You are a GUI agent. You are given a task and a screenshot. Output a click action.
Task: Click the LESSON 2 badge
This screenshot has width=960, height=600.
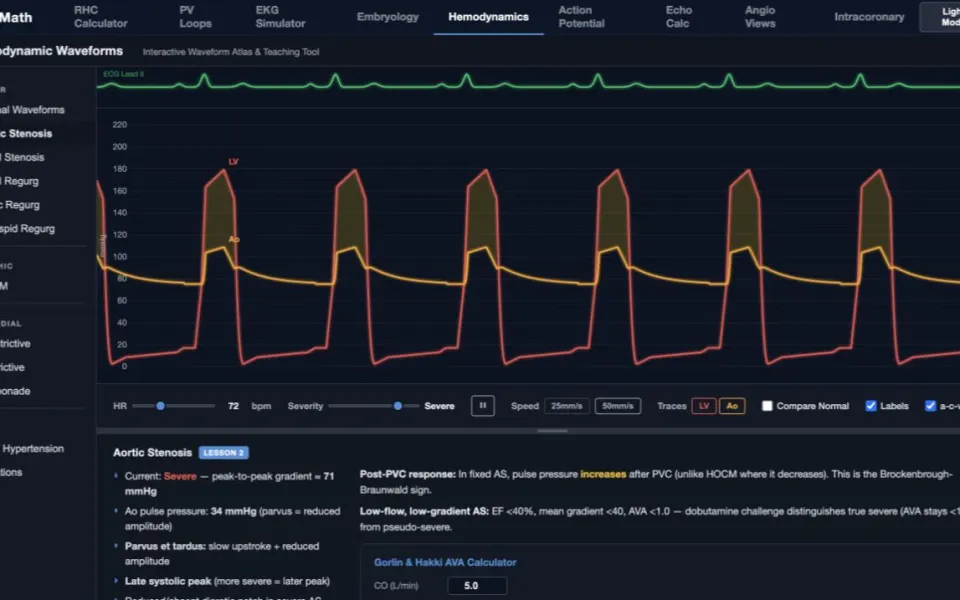(223, 452)
